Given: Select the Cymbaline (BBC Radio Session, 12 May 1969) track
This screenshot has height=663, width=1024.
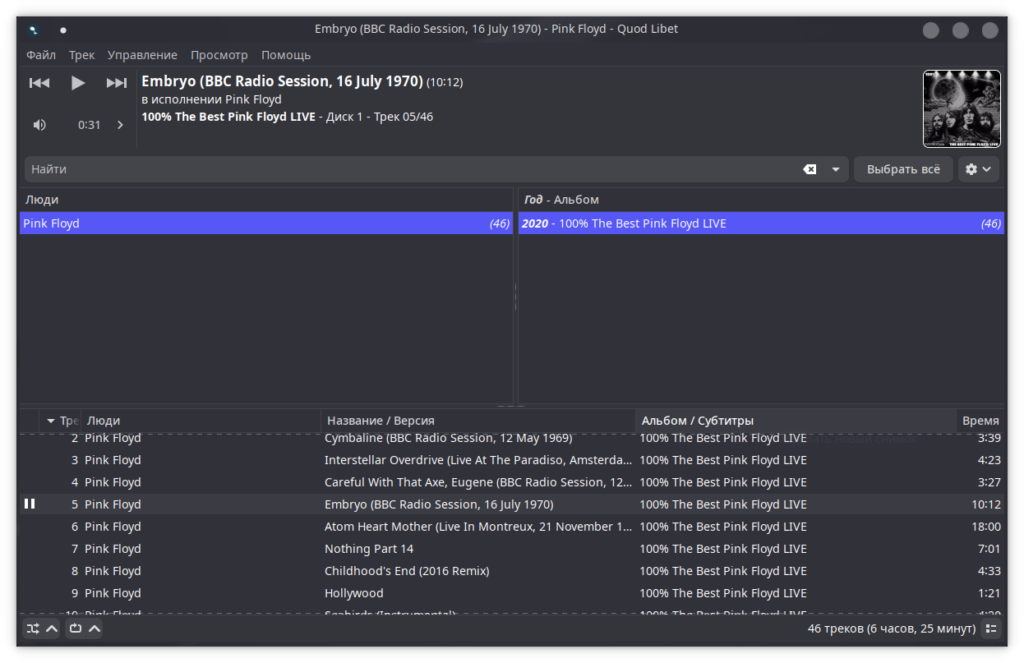Looking at the screenshot, I should pos(511,438).
